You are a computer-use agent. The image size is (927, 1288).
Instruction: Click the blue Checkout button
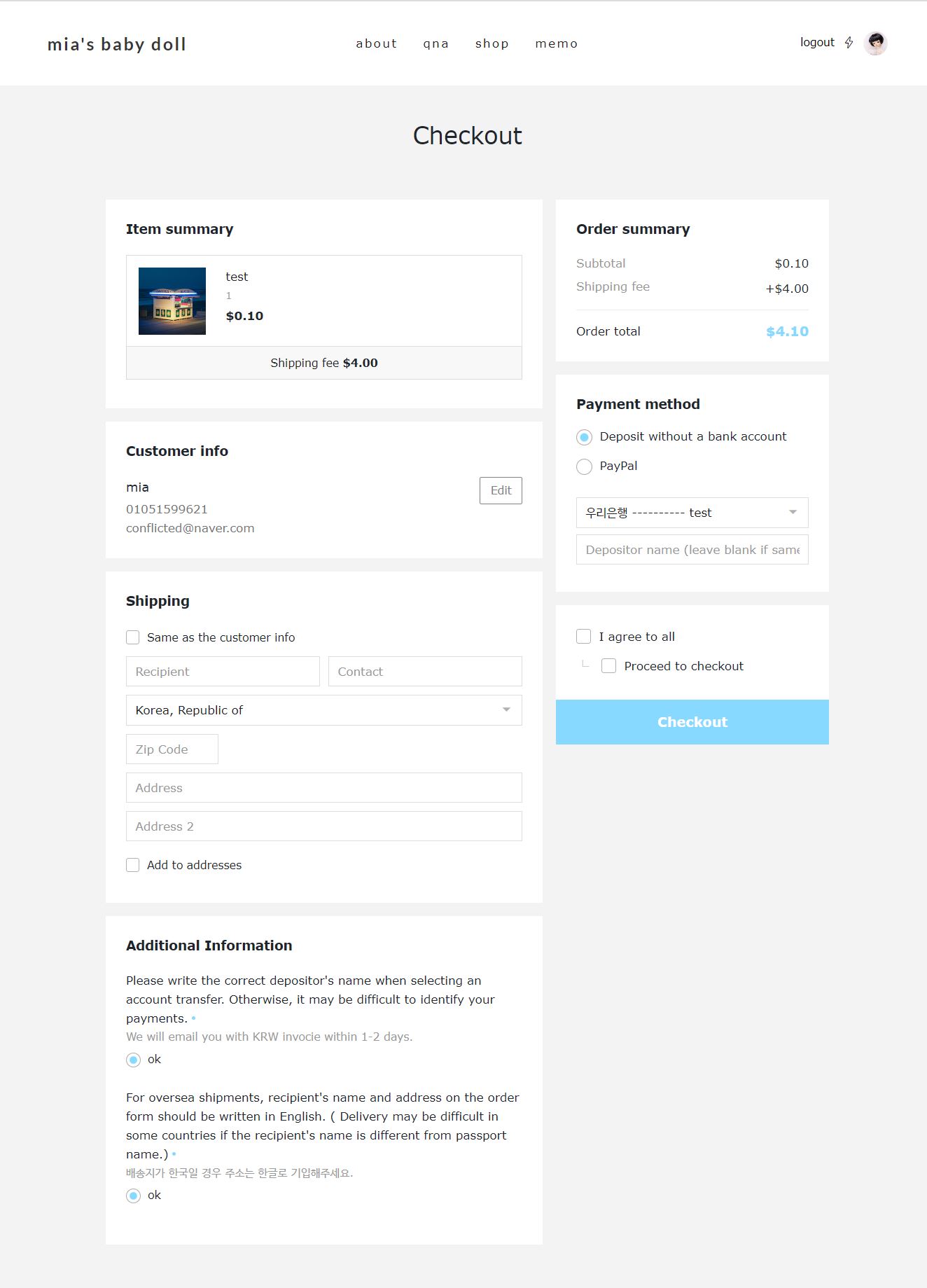coord(692,722)
